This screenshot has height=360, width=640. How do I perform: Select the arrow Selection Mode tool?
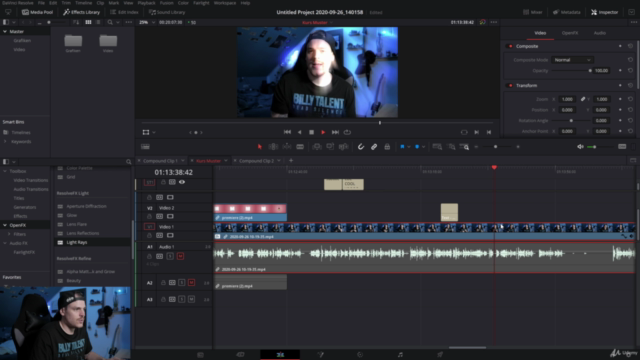260,147
